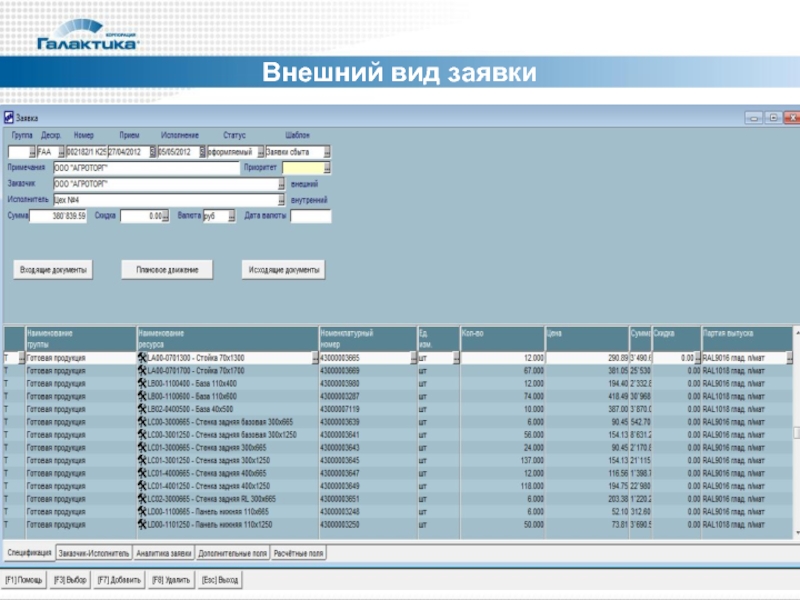Click the tool icon beside LC02-3000665 Стенка задняя RL

(141, 498)
